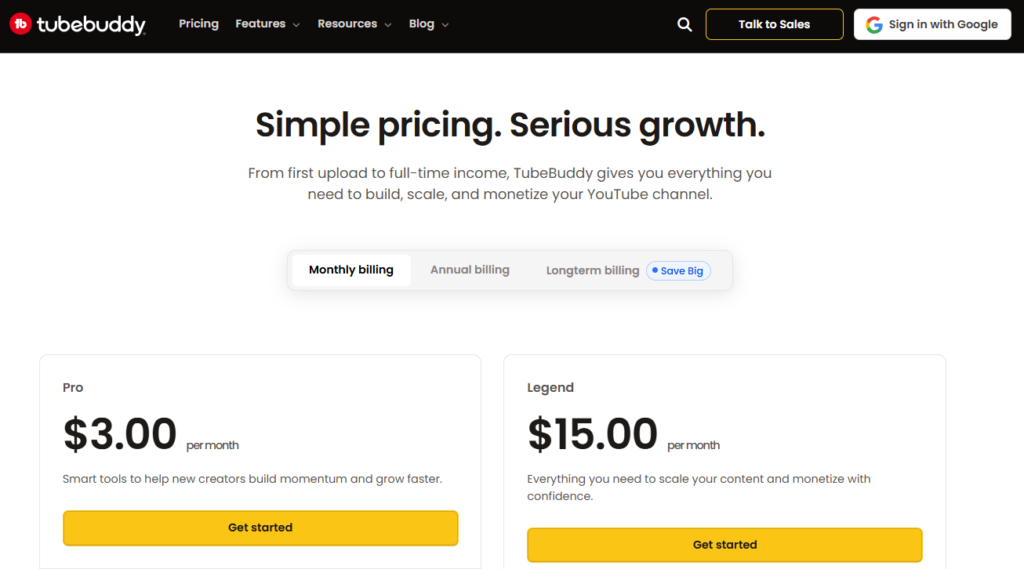Click the Save Big badge
The height and width of the screenshot is (569, 1024).
[x=679, y=271]
